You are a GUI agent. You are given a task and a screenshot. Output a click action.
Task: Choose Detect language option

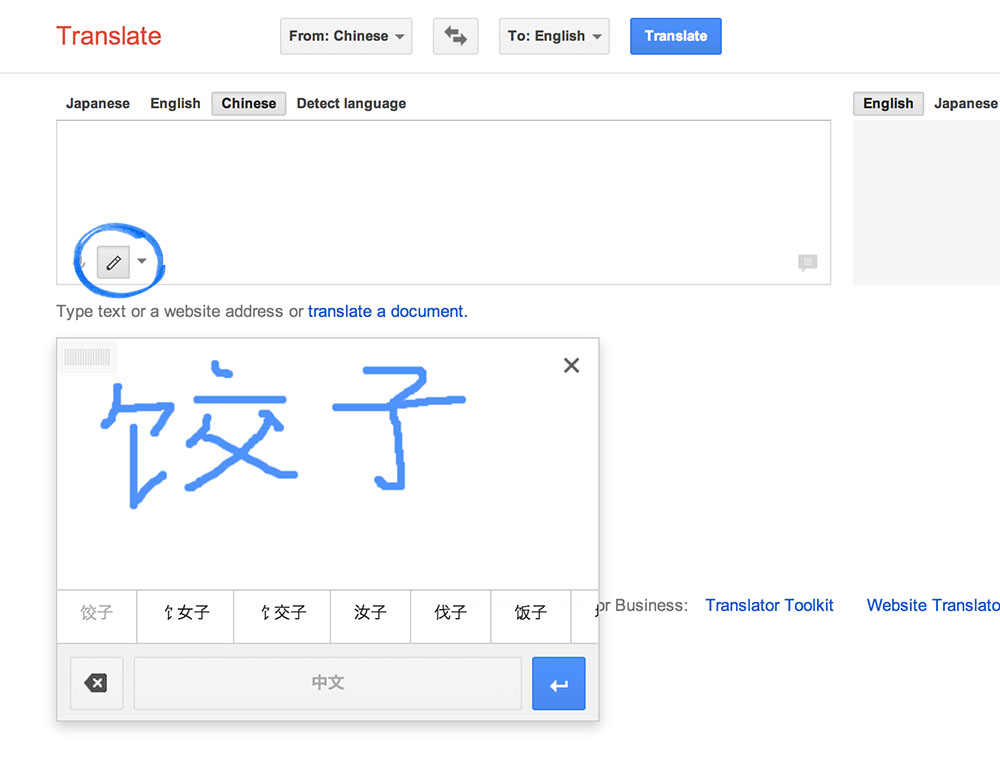coord(351,103)
